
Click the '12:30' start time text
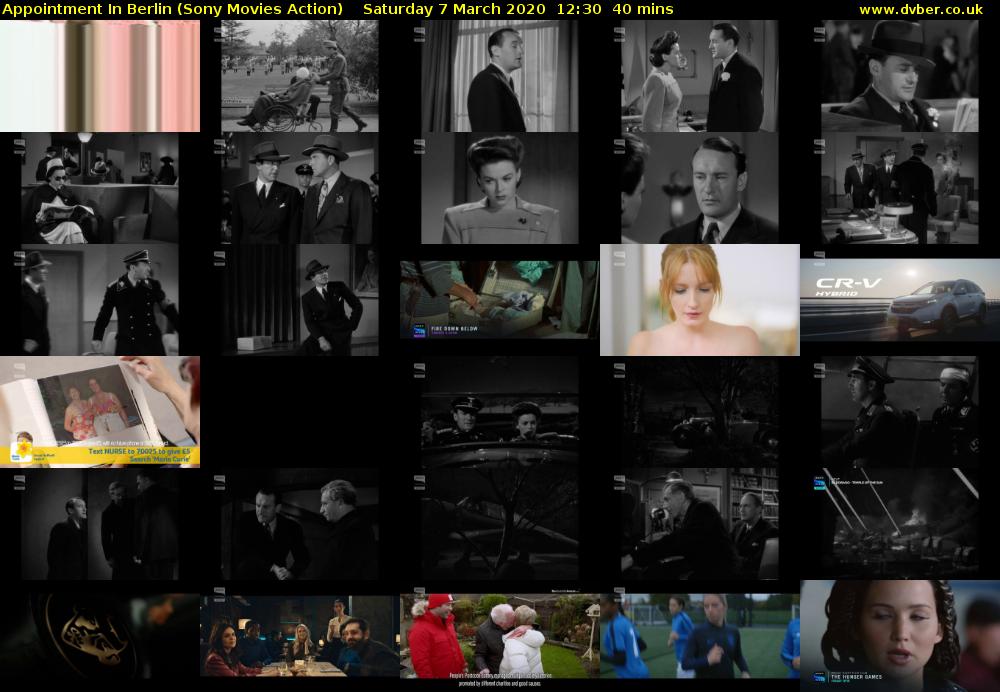point(578,9)
